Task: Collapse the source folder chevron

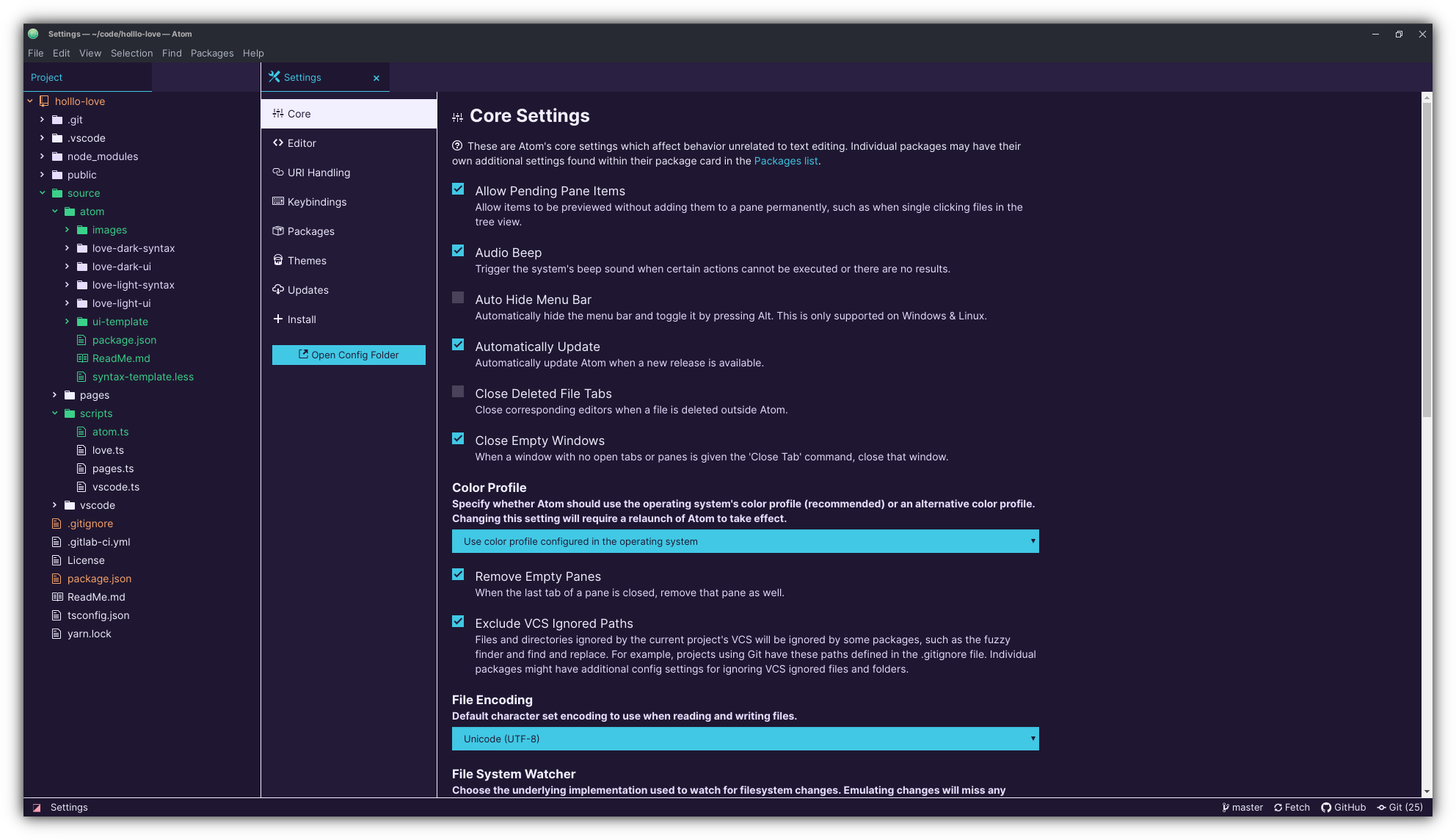Action: (42, 193)
